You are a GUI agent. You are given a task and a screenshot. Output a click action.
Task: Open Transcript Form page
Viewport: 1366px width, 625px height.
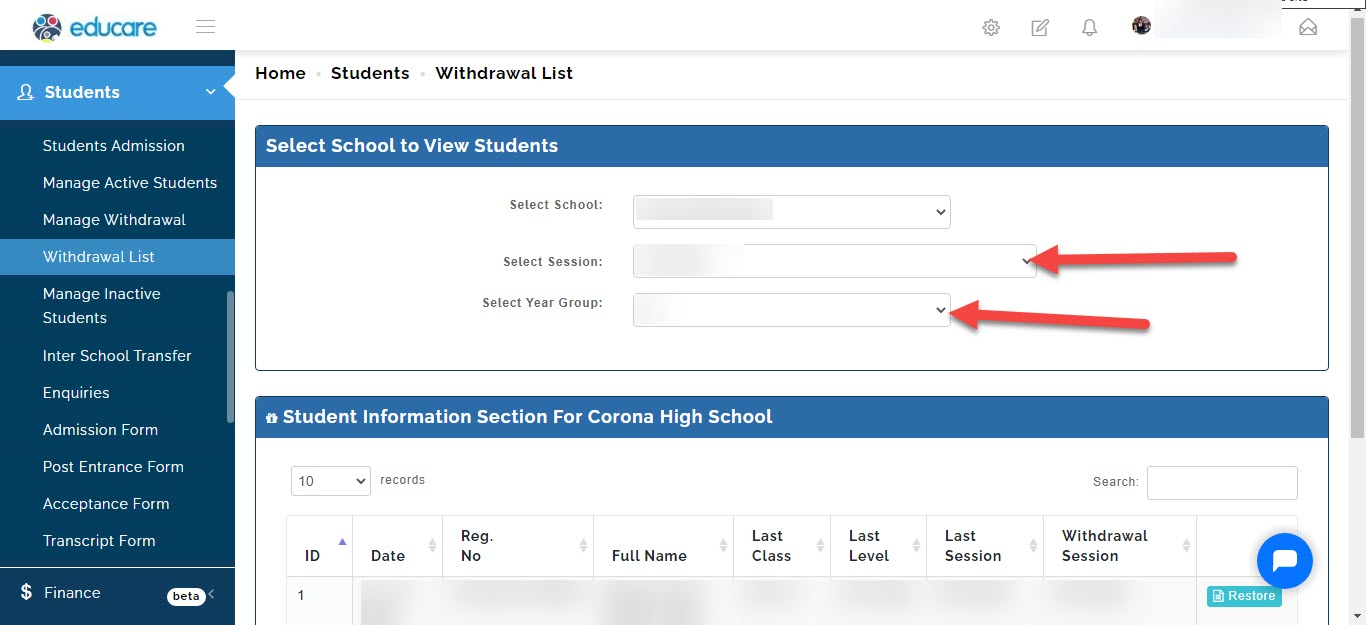click(99, 541)
